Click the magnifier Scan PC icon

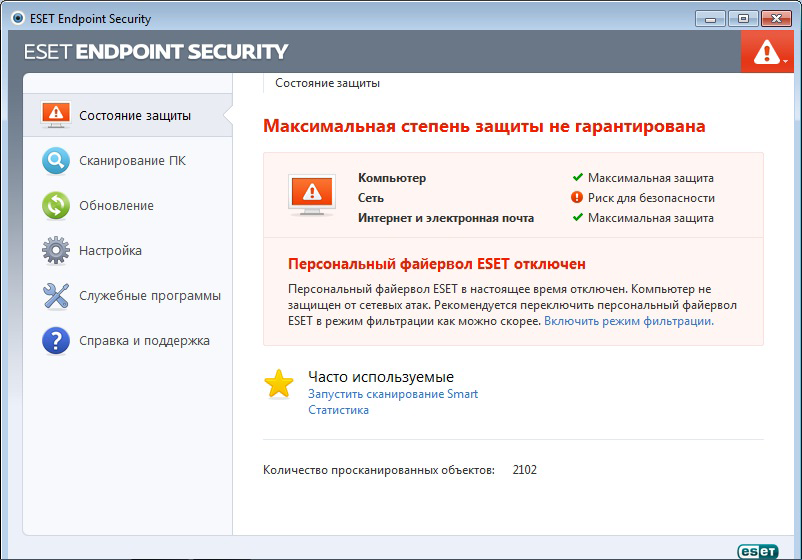[x=56, y=160]
